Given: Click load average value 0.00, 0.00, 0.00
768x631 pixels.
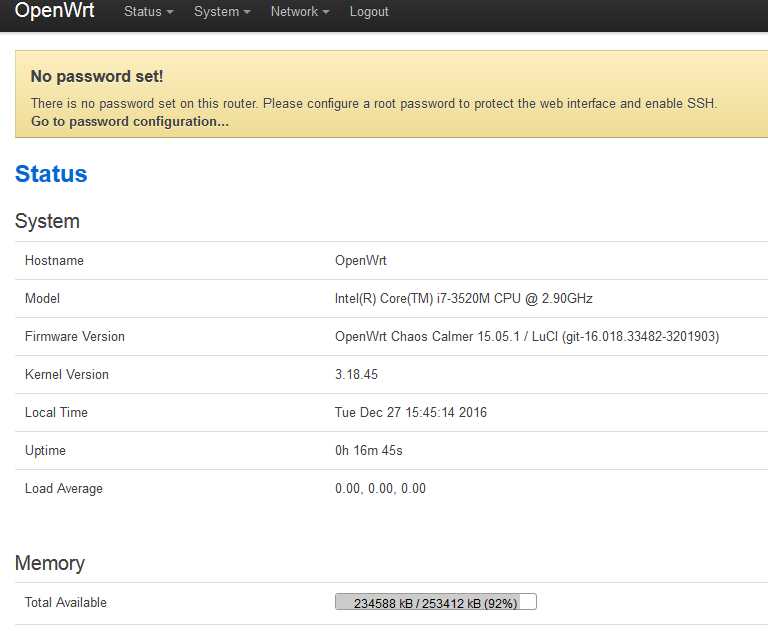Looking at the screenshot, I should 381,488.
